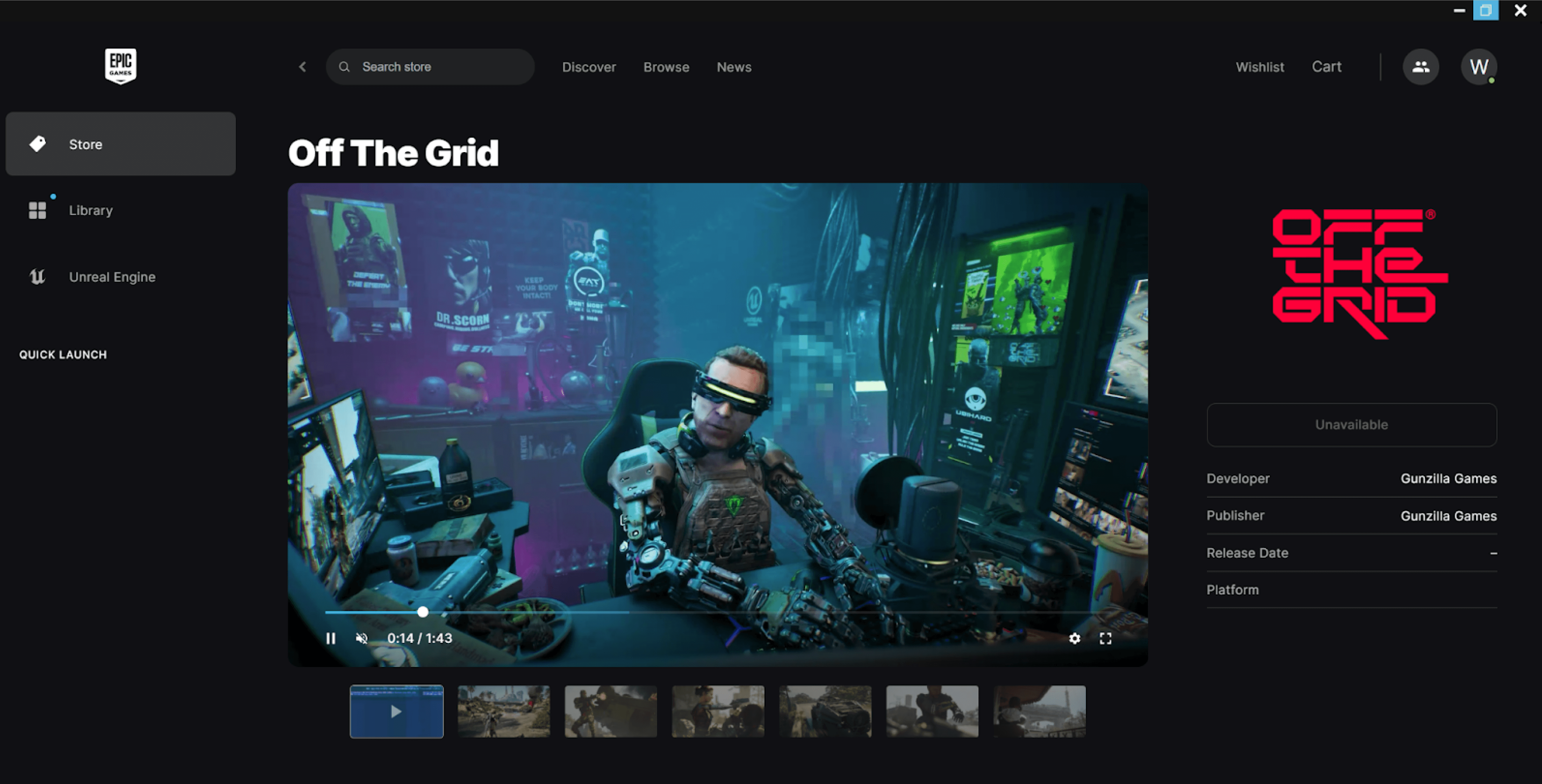The image size is (1542, 784).
Task: Select Store in the sidebar
Action: [x=120, y=144]
